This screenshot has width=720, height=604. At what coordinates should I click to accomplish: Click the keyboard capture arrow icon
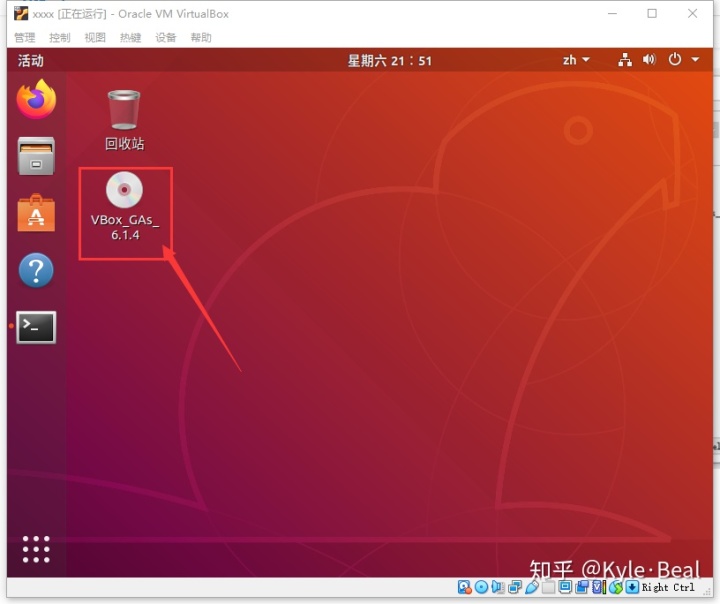coord(632,587)
